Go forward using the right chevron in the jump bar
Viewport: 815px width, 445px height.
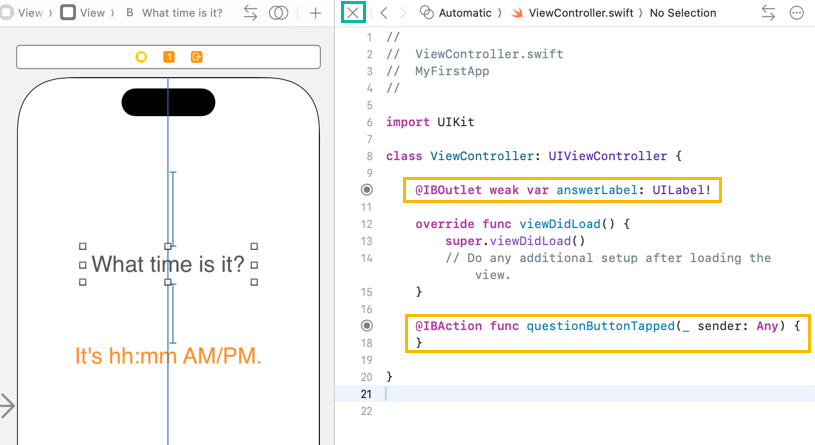pyautogui.click(x=402, y=13)
